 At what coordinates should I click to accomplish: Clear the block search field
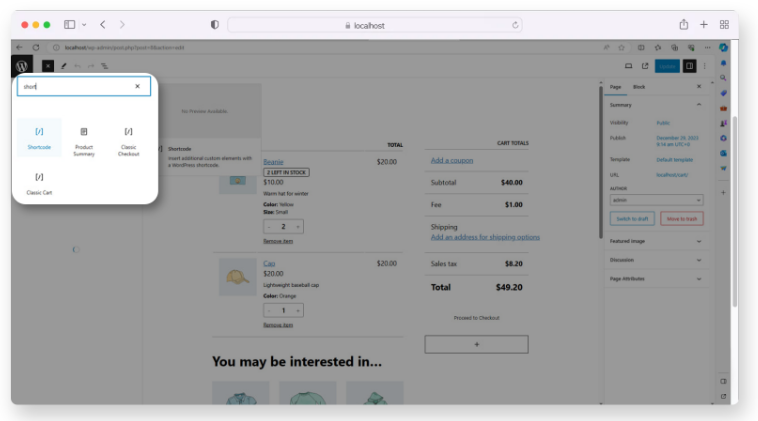[138, 87]
